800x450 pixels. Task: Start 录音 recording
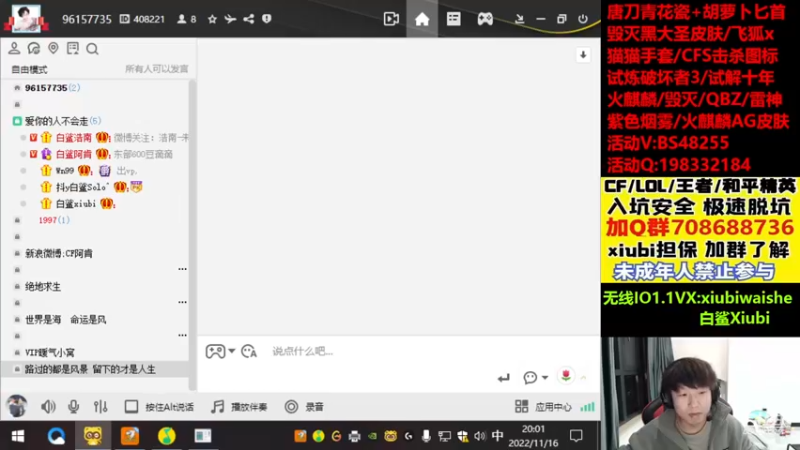(x=304, y=407)
